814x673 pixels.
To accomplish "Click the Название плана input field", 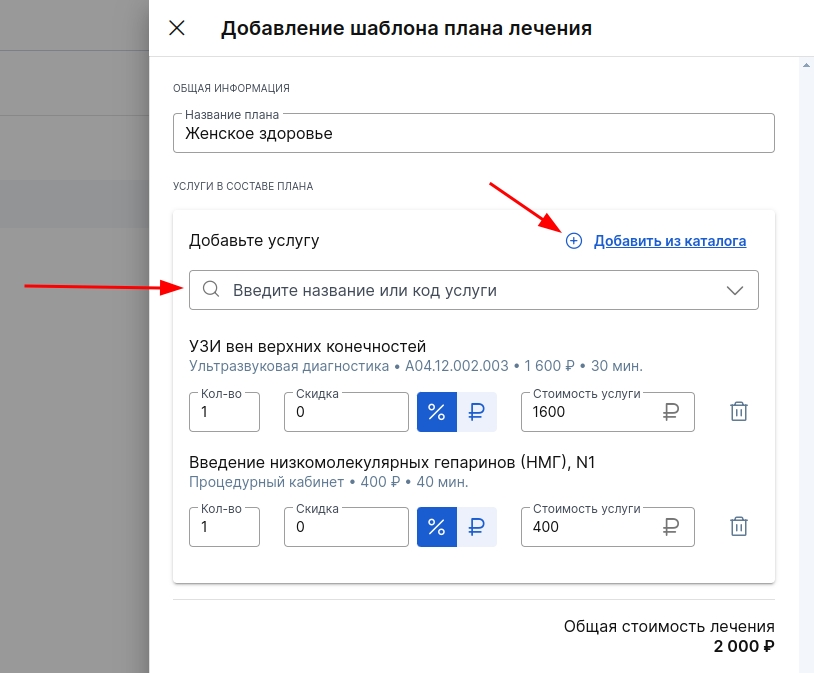I will [x=473, y=133].
